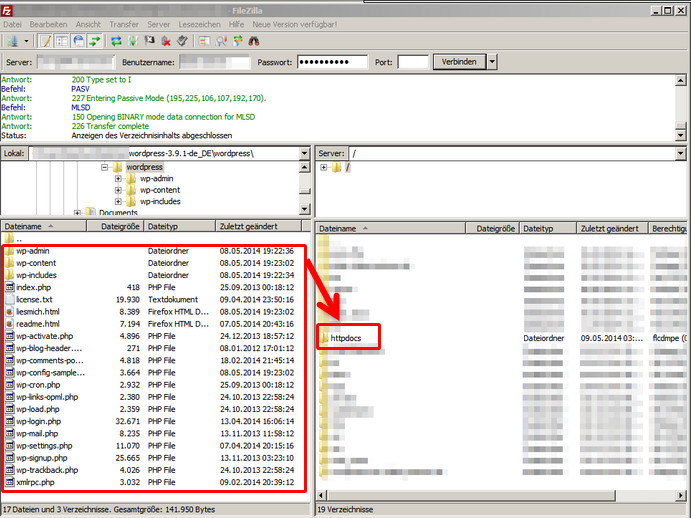Sort local list by Dateiname column
The width and height of the screenshot is (691, 518).
point(43,226)
